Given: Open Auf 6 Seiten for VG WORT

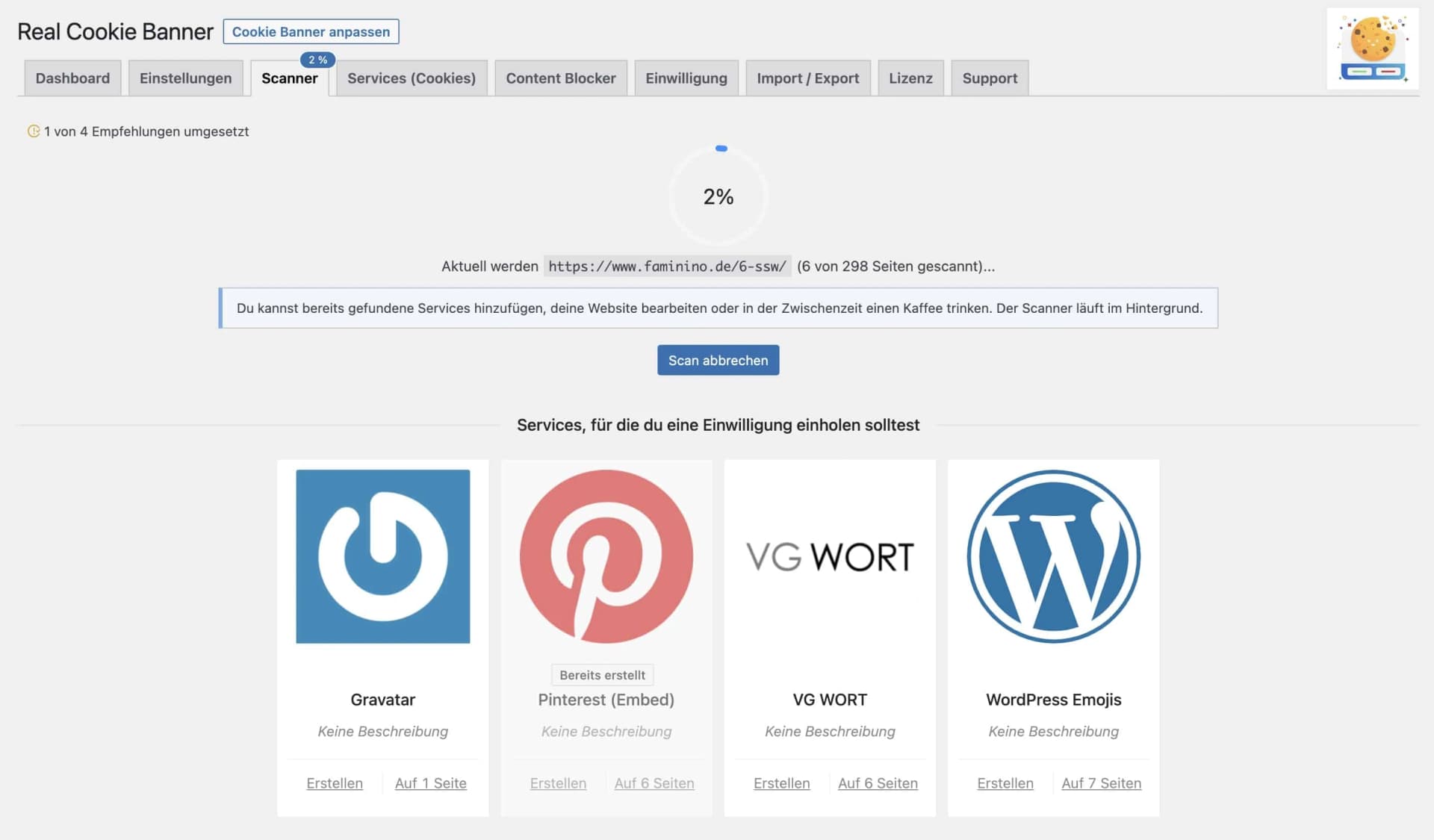Looking at the screenshot, I should pyautogui.click(x=878, y=783).
